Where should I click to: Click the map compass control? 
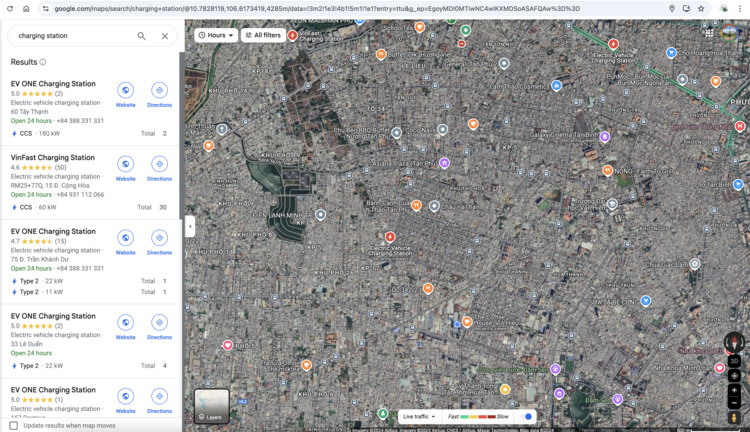pos(734,342)
